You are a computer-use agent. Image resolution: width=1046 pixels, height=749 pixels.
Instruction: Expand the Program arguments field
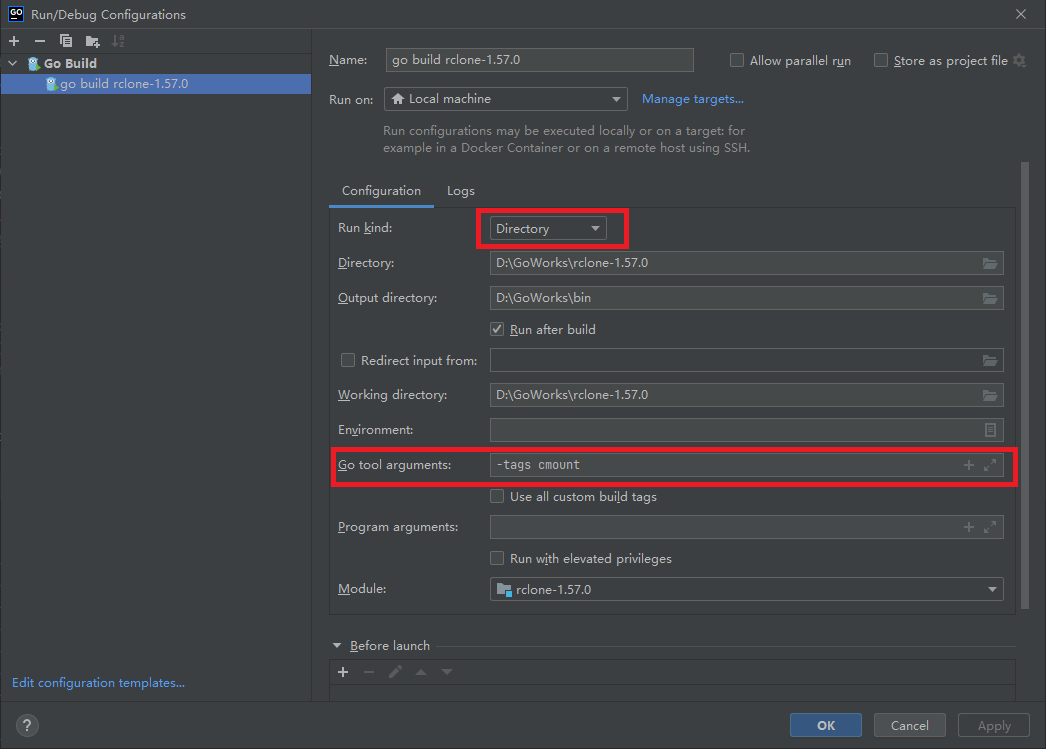point(990,528)
